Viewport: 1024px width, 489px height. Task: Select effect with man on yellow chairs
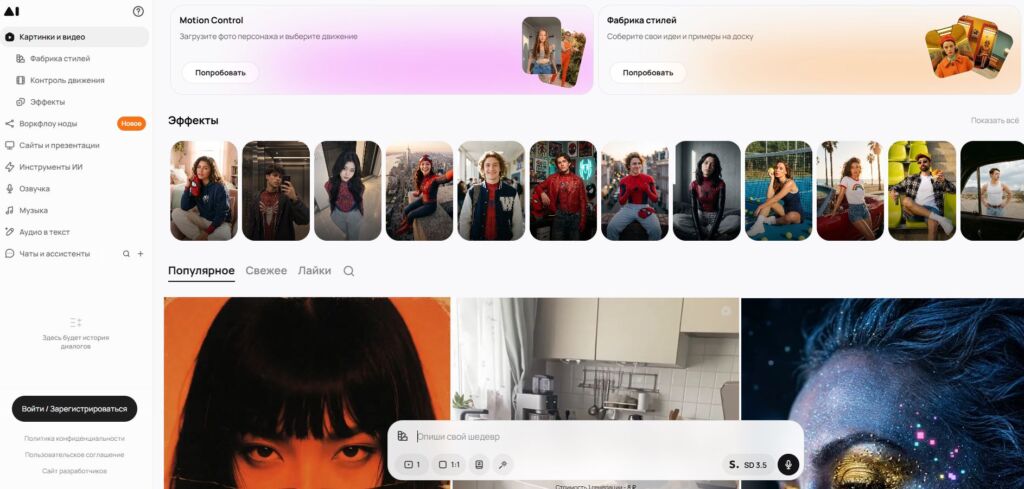coord(922,191)
